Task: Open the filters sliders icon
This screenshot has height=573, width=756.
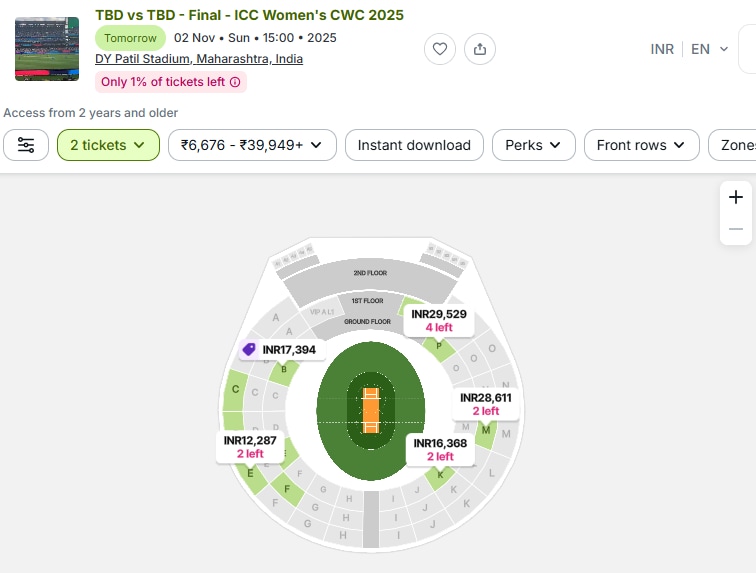Action: click(x=26, y=145)
